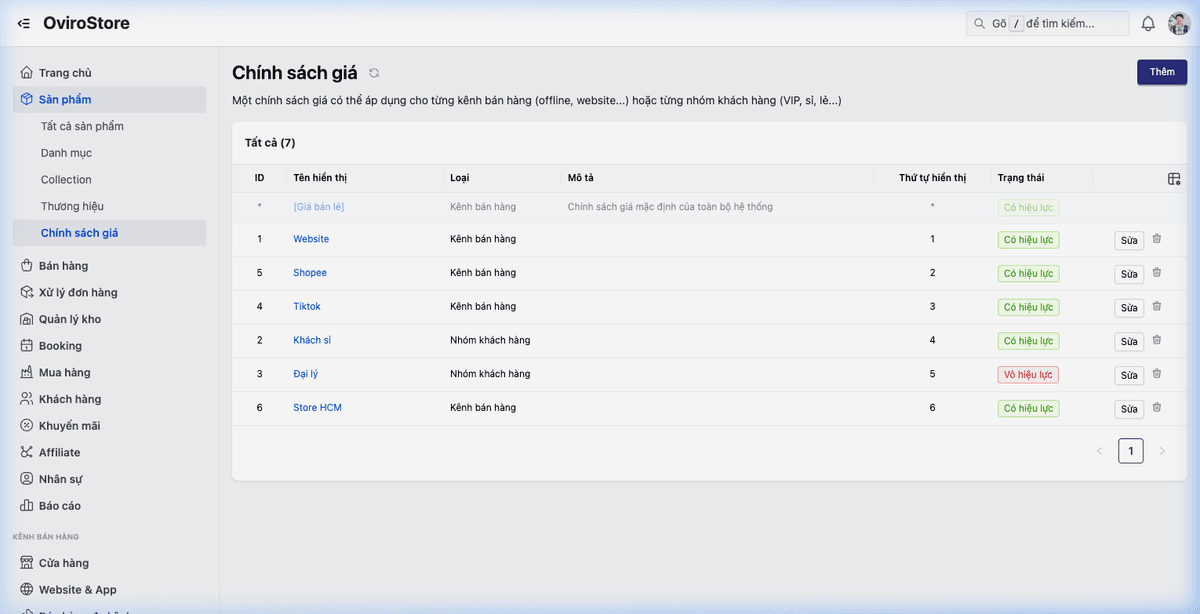Click trash icon for Tiktok row
This screenshot has width=1200, height=614.
tap(1157, 306)
